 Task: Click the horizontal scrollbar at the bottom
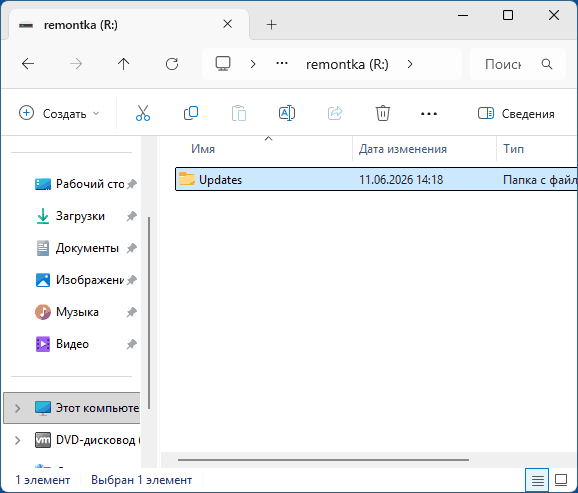[323, 460]
